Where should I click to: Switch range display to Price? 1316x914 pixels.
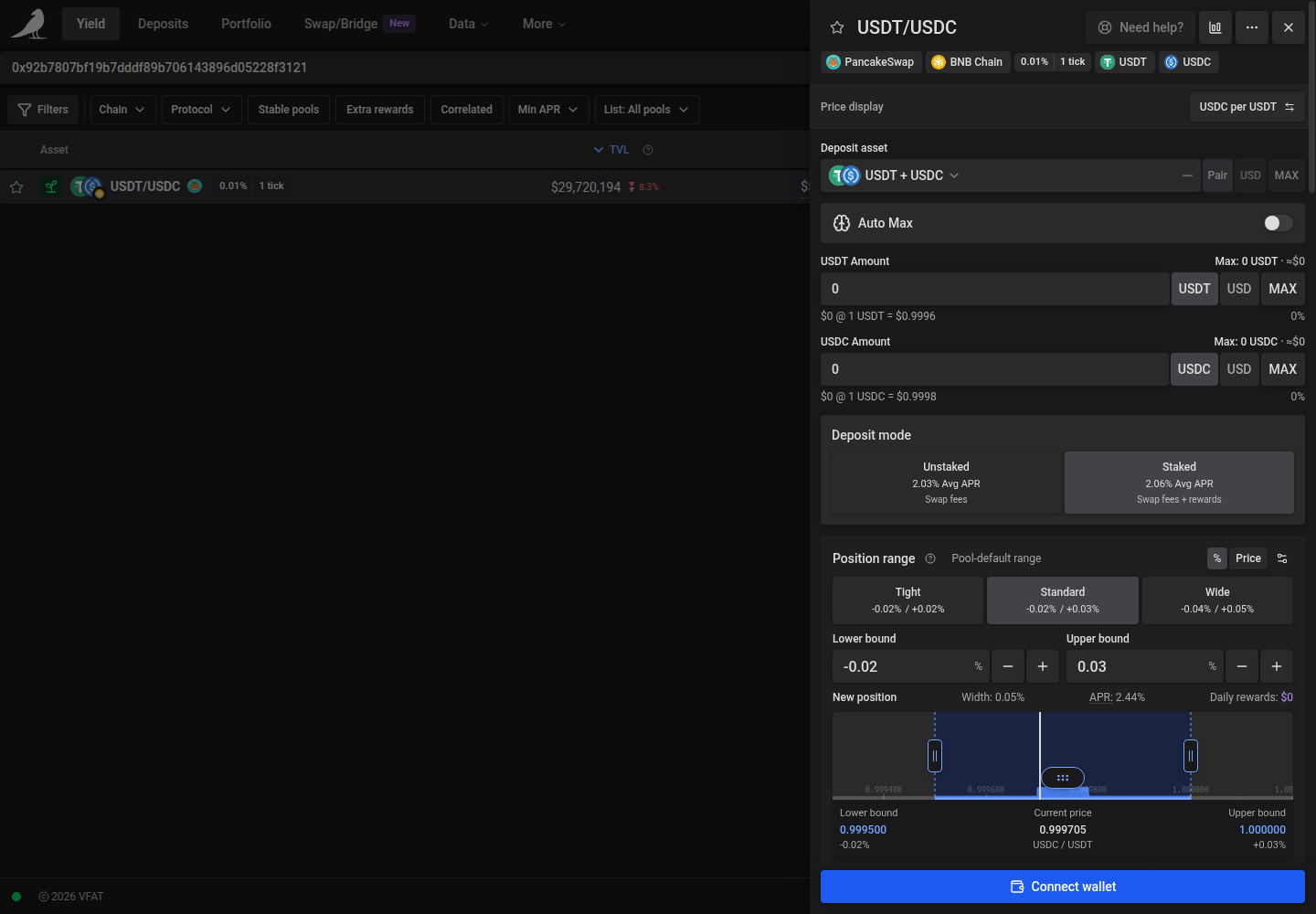(x=1248, y=558)
